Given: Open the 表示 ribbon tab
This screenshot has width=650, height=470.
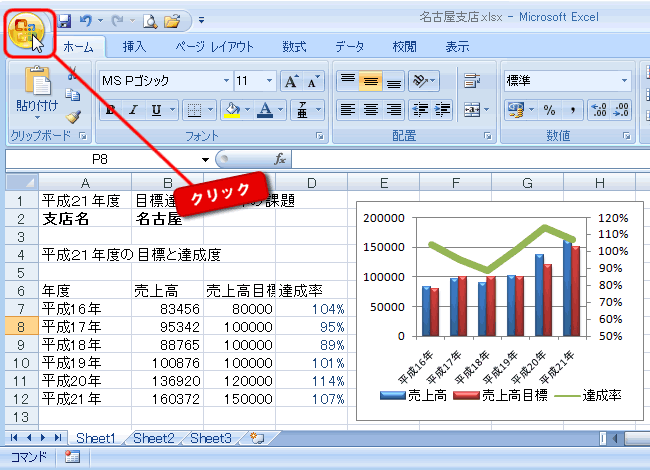Looking at the screenshot, I should point(457,46).
